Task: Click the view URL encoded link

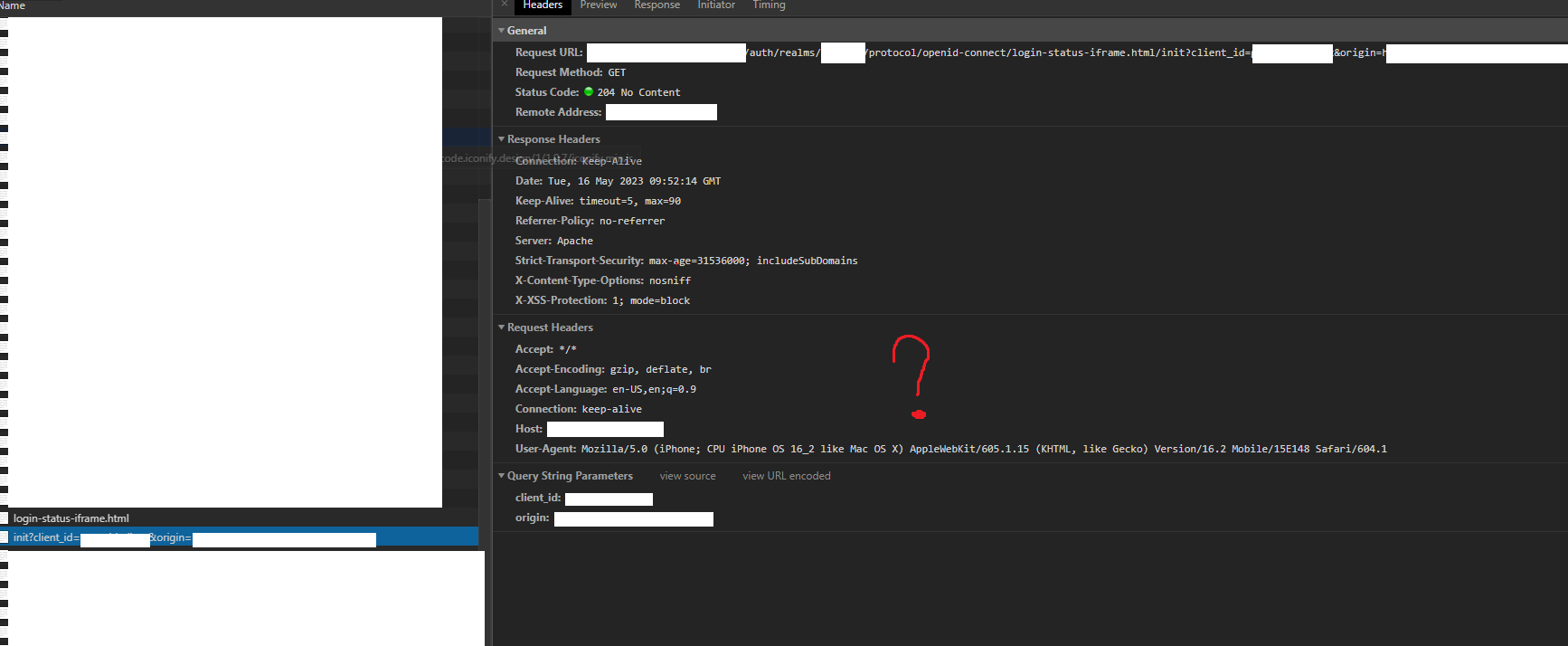Action: [787, 476]
